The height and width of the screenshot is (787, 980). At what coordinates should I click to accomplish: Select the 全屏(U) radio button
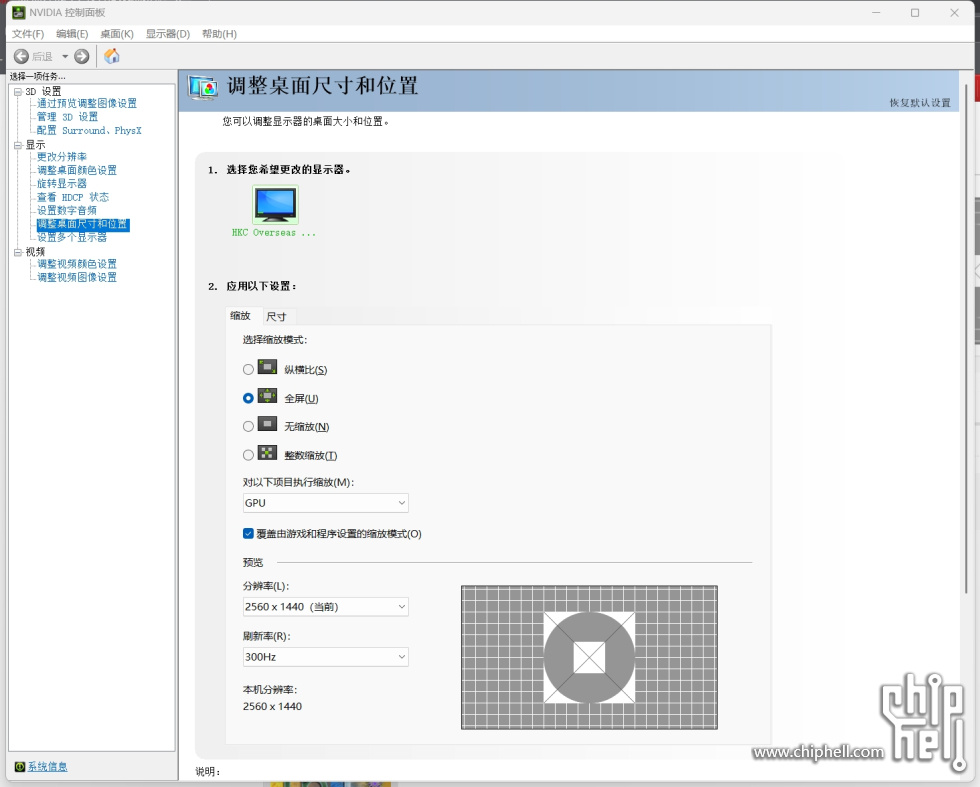click(248, 398)
